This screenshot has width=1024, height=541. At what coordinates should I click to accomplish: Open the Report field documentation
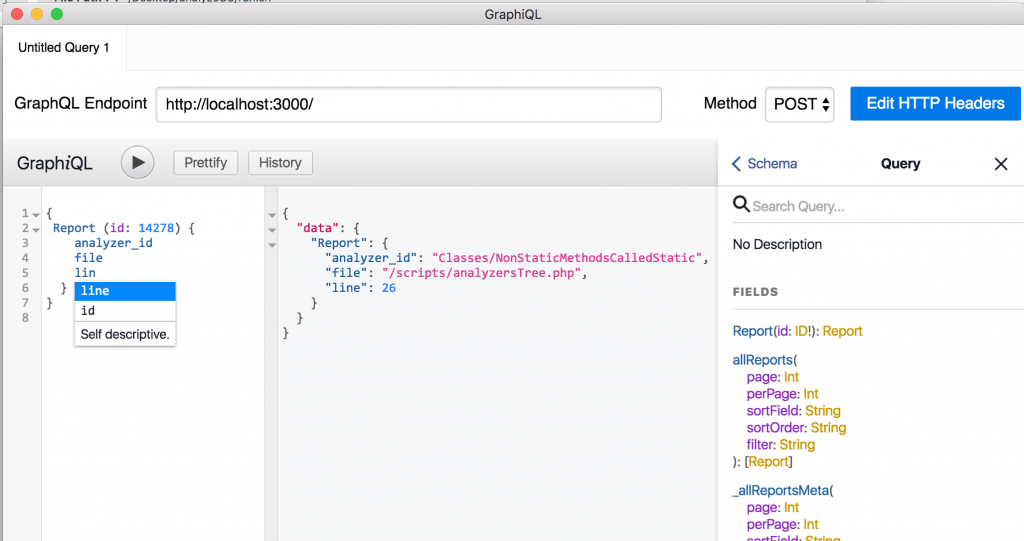tap(752, 331)
